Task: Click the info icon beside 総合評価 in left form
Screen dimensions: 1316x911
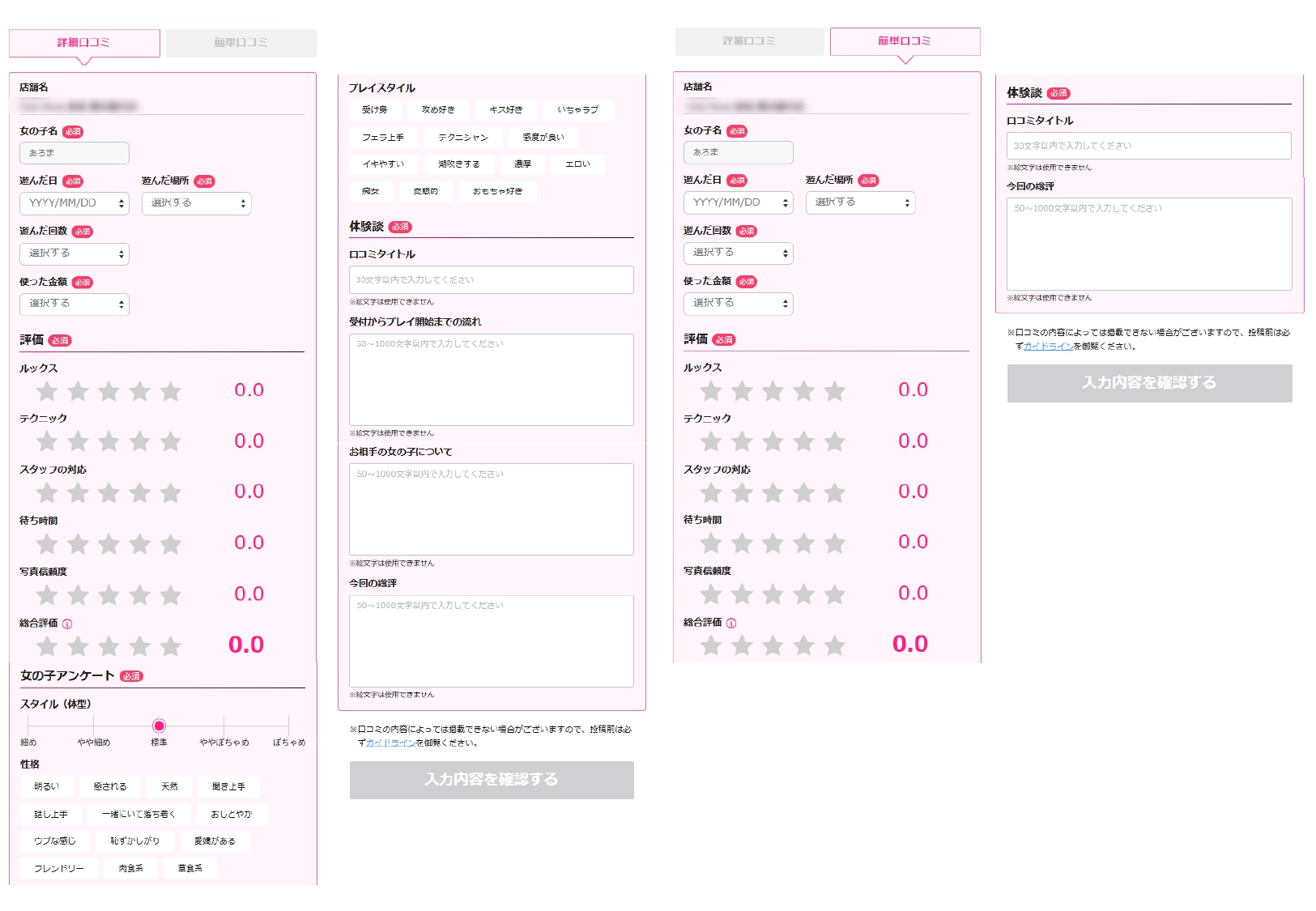Action: click(67, 624)
